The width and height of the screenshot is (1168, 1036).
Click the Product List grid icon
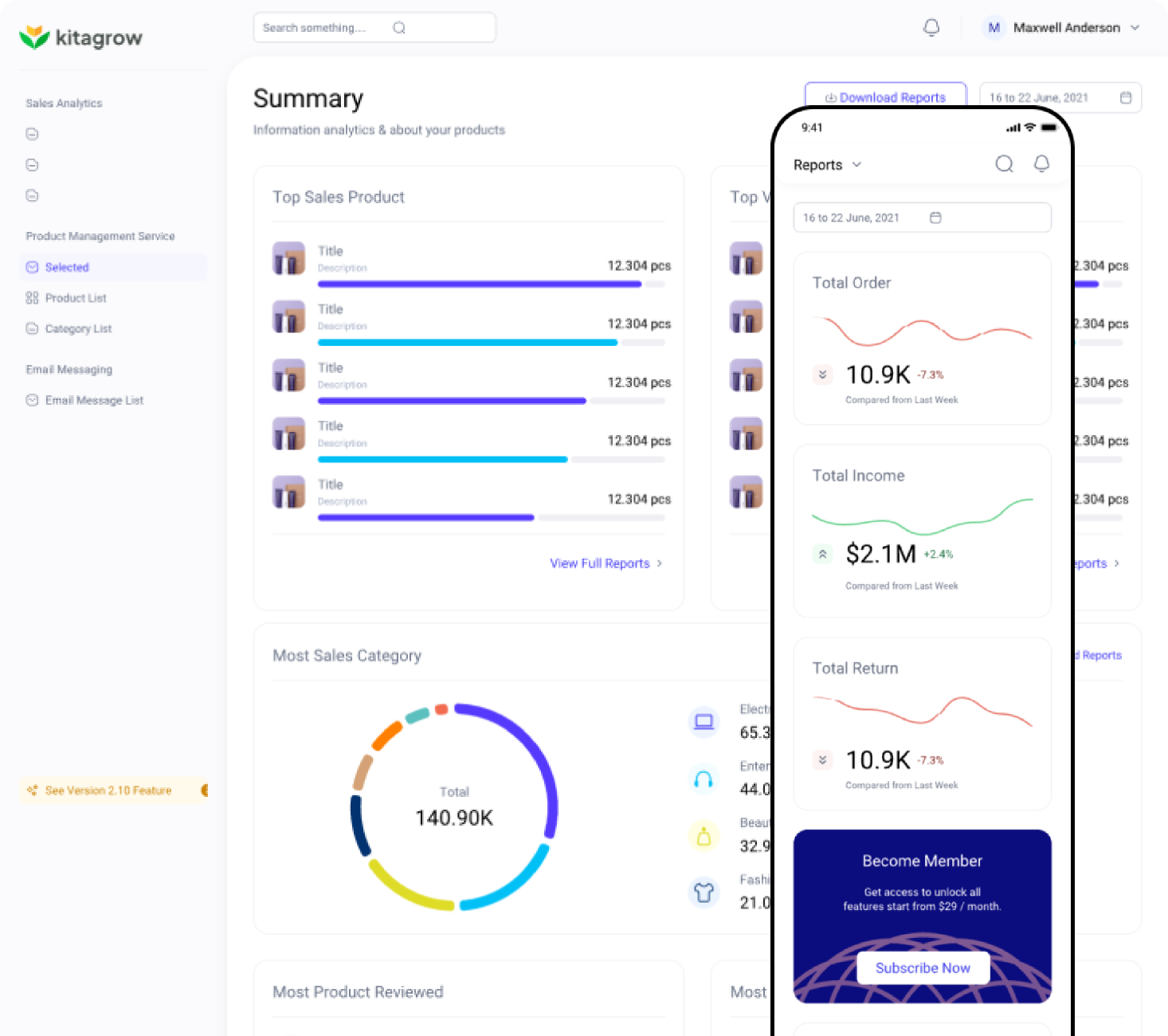(32, 298)
